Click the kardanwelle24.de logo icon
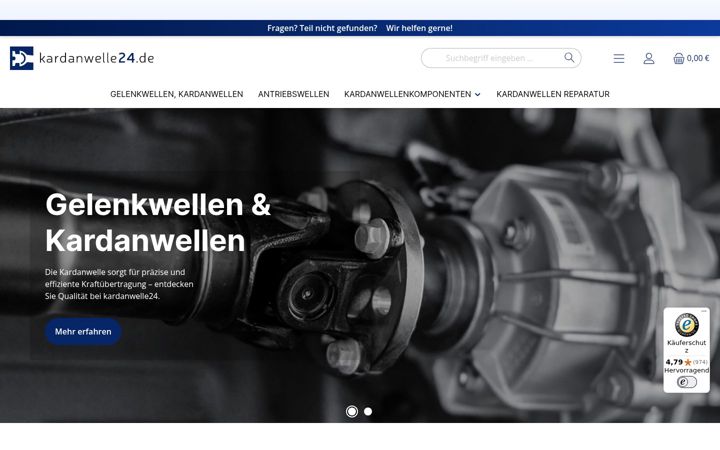720x450 pixels. pyautogui.click(x=22, y=58)
